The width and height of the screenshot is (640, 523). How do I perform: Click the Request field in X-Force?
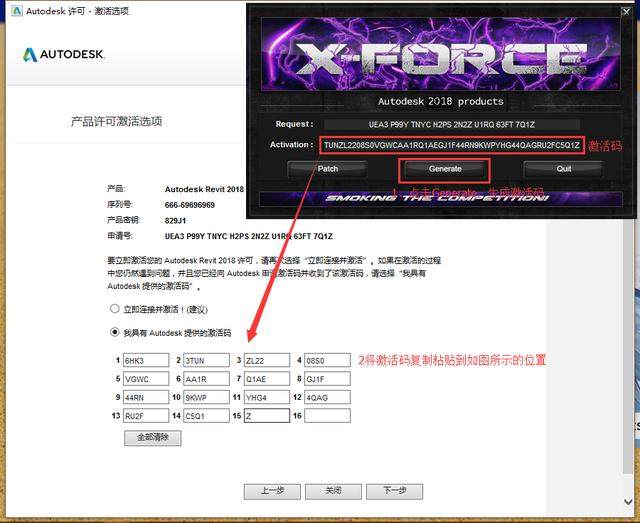click(x=451, y=125)
